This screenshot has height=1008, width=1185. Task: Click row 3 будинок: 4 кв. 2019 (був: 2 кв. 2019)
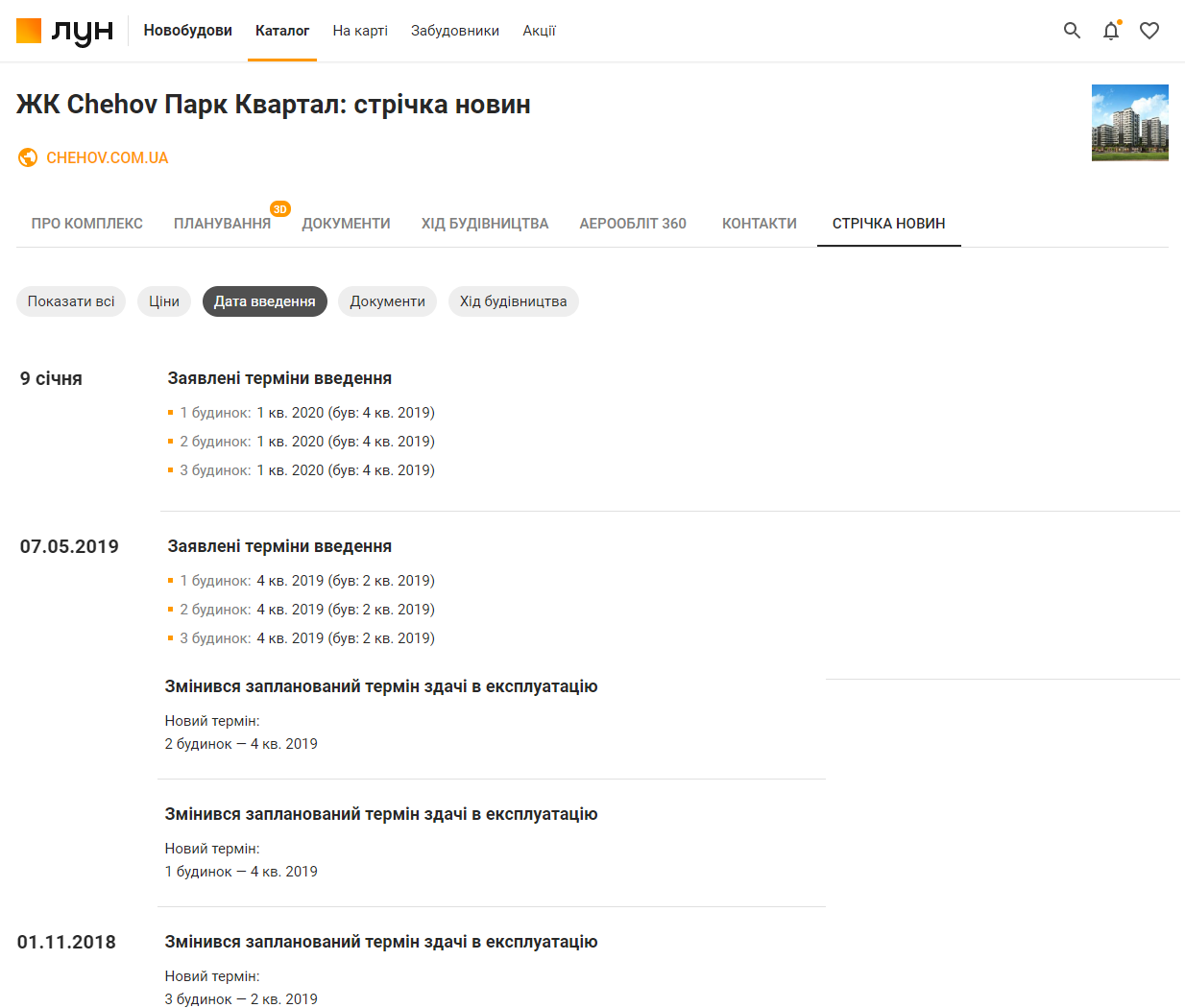[x=302, y=638]
